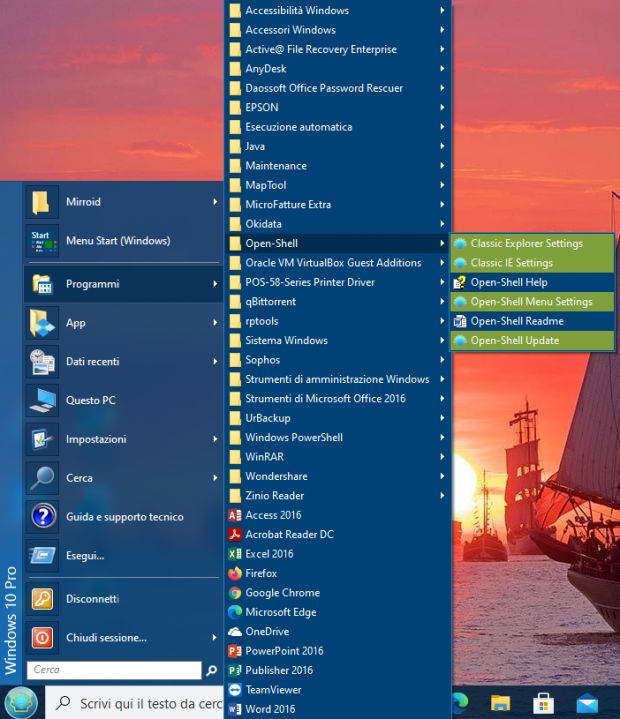Open Sistema Windows folder
Viewport: 620px width, 719px height.
[x=338, y=341]
